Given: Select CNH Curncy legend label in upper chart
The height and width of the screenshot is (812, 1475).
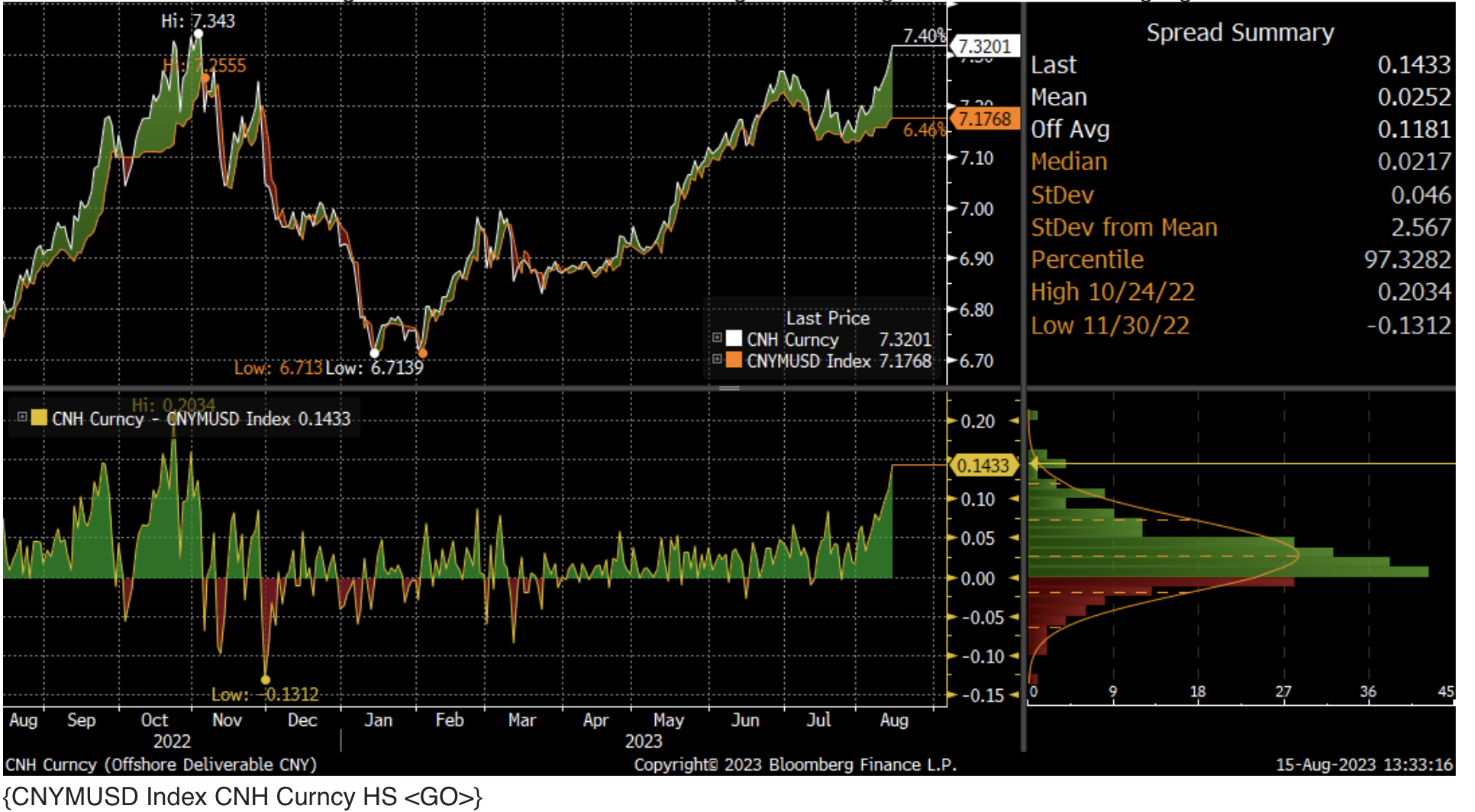Looking at the screenshot, I should click(792, 340).
